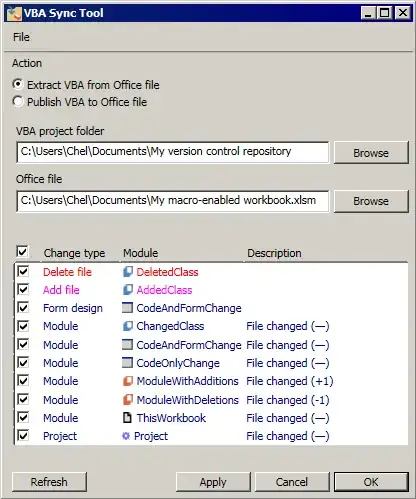
Task: Click the ThisWorkbook document icon
Action: click(127, 417)
